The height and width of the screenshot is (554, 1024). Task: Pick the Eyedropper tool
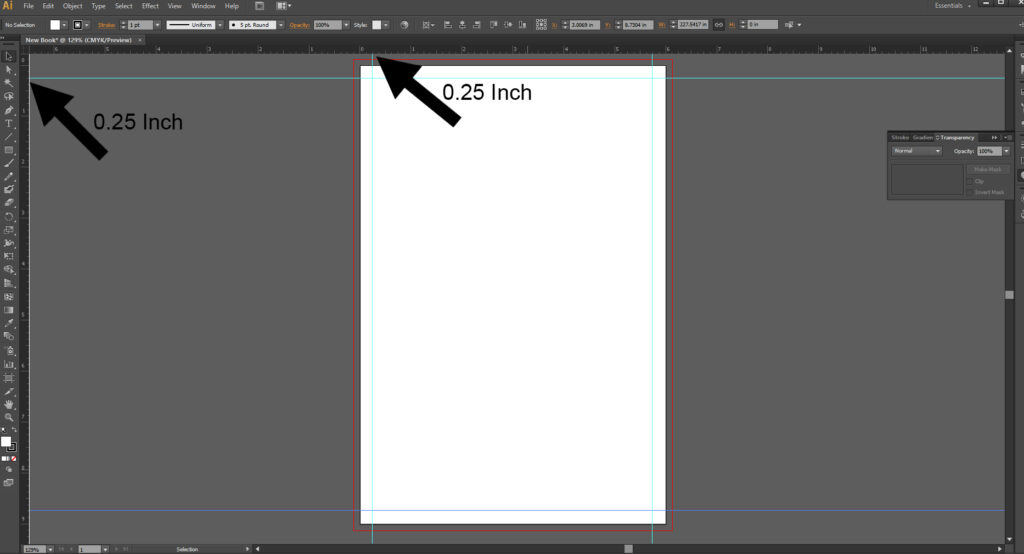[8, 323]
